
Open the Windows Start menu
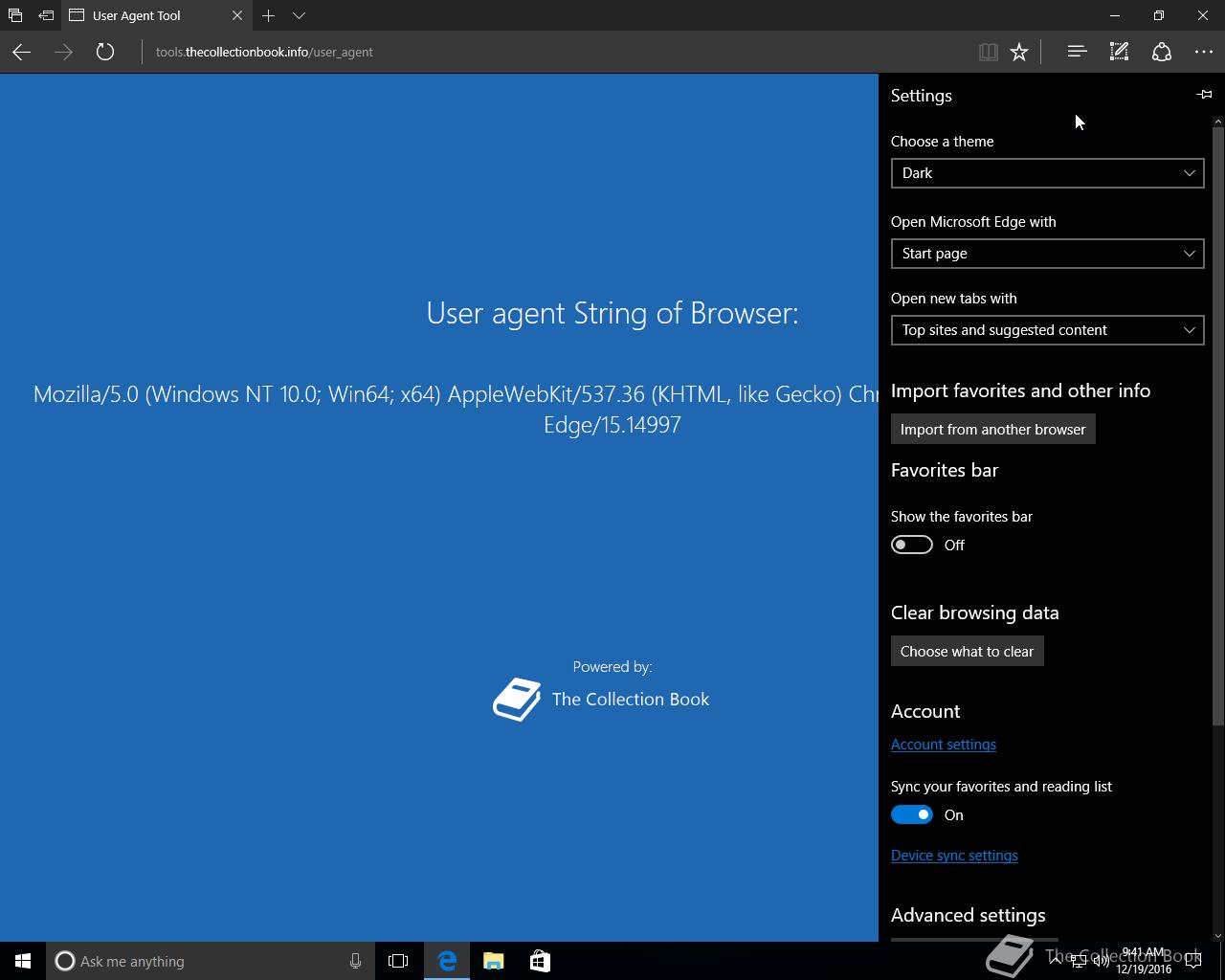pyautogui.click(x=23, y=961)
